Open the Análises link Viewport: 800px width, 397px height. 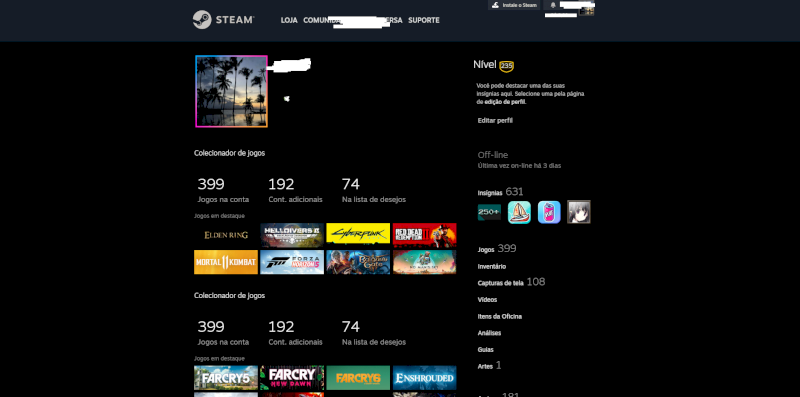[x=489, y=333]
